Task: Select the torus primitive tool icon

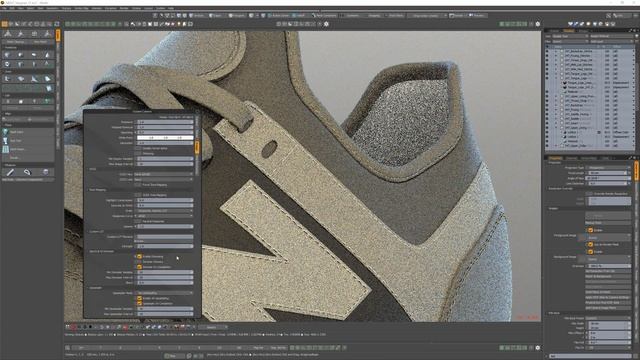Action: (7, 64)
